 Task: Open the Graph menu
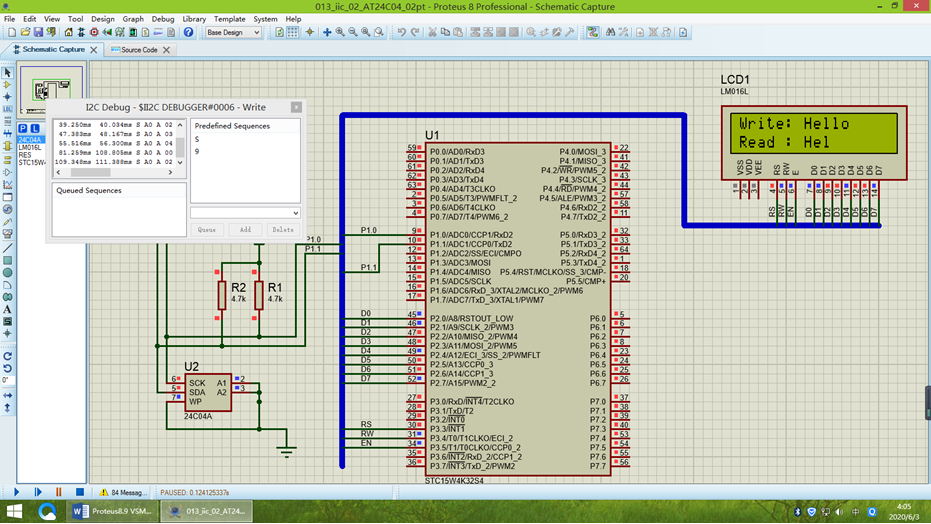coord(133,19)
